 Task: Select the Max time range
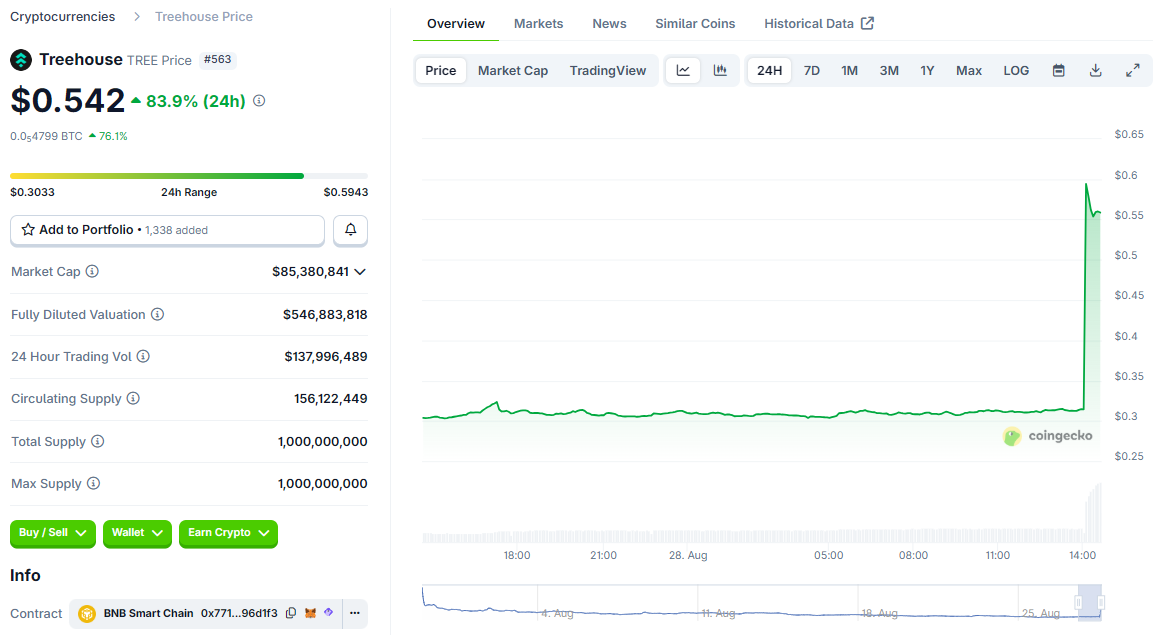click(x=969, y=71)
